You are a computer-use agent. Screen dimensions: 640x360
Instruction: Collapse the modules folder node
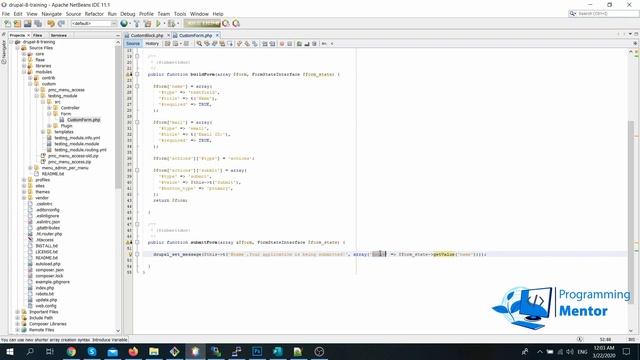pyautogui.click(x=24, y=72)
